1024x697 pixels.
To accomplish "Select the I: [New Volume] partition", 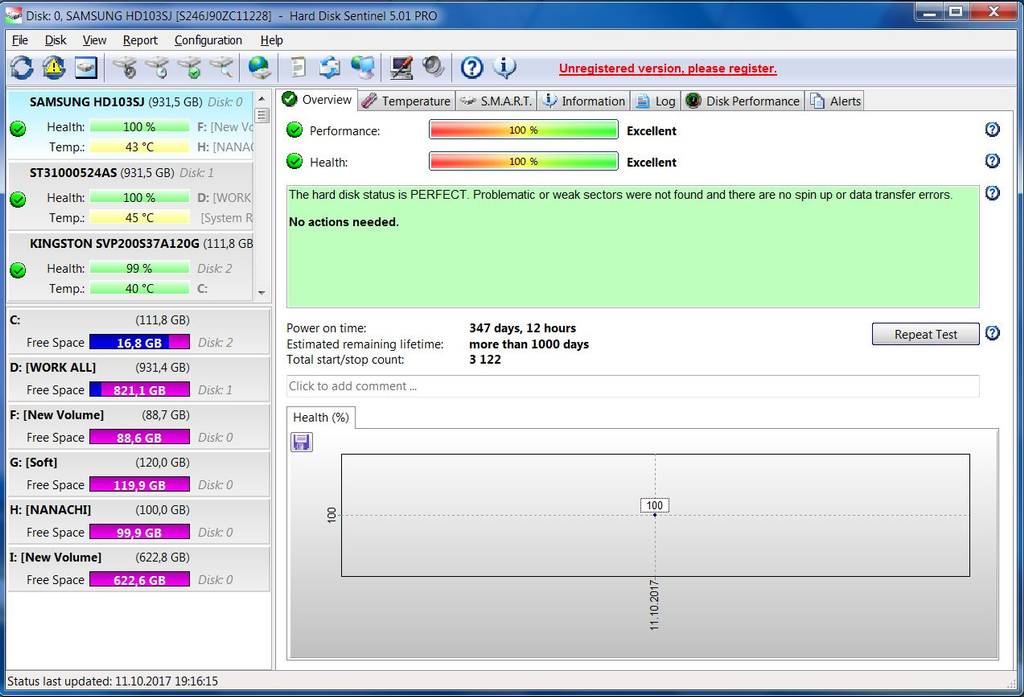I will click(138, 569).
